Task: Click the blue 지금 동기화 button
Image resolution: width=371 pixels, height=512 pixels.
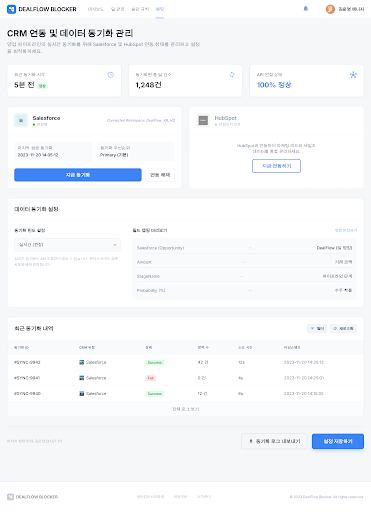Action: pyautogui.click(x=78, y=175)
